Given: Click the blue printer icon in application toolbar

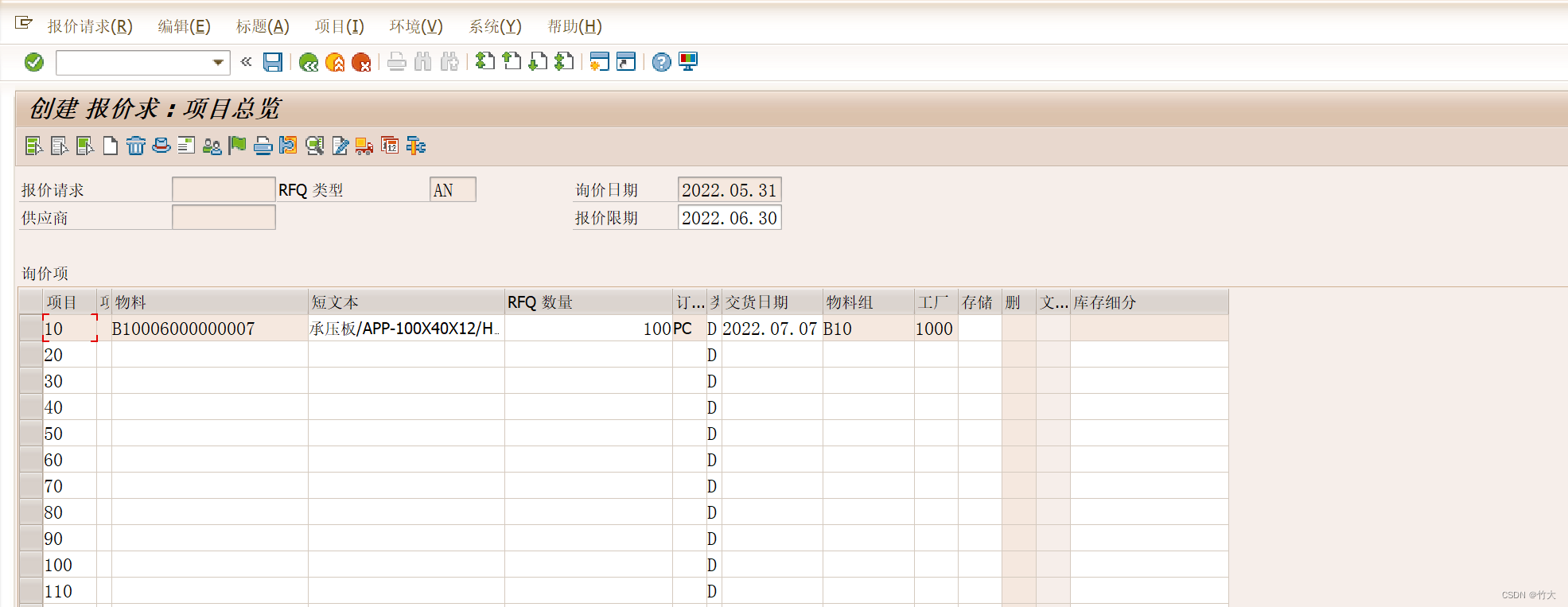Looking at the screenshot, I should click(263, 146).
